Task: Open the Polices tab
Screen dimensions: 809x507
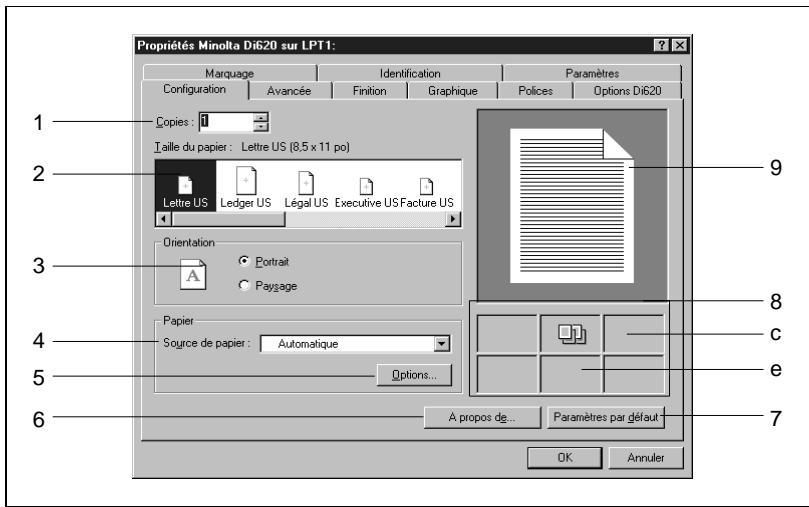Action: click(x=536, y=91)
